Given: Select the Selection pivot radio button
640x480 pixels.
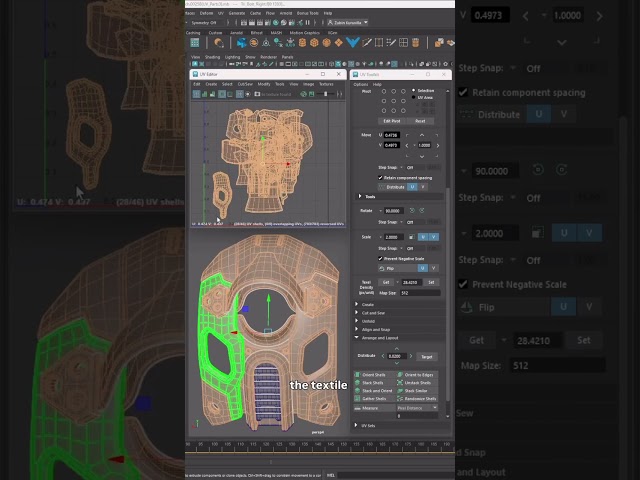Looking at the screenshot, I should pyautogui.click(x=413, y=90).
